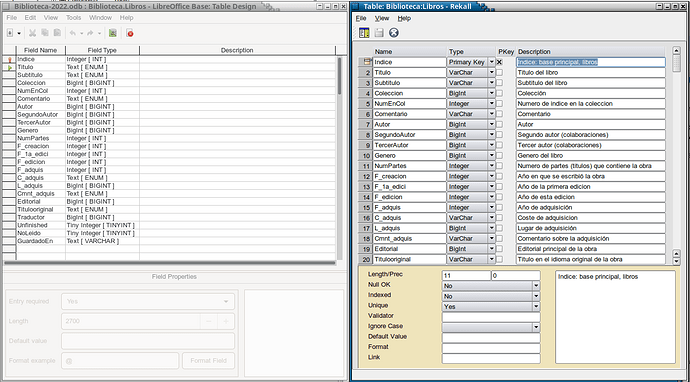Image resolution: width=690 pixels, height=382 pixels.
Task: Open LibreOffice File menu
Action: (11, 18)
